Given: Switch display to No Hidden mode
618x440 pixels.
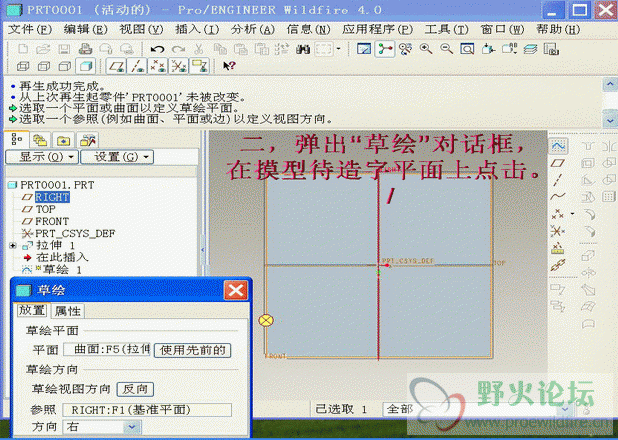Looking at the screenshot, I should tap(64, 66).
